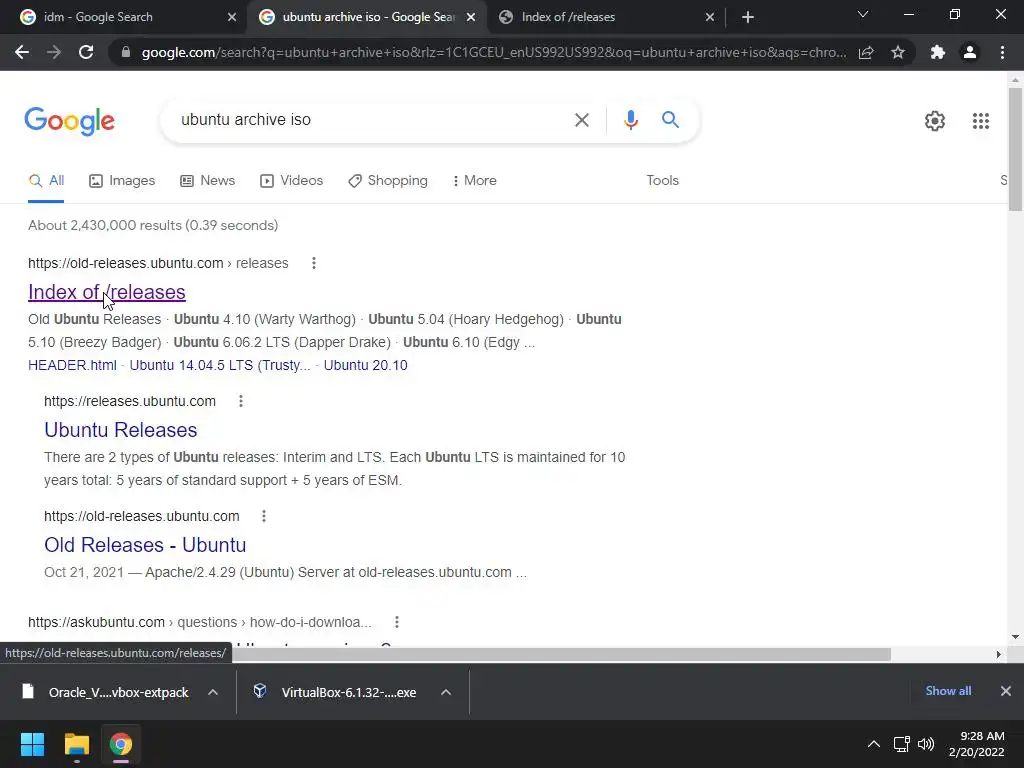Screen dimensions: 1024x768
Task: Open the volume tray icon
Action: click(x=925, y=744)
